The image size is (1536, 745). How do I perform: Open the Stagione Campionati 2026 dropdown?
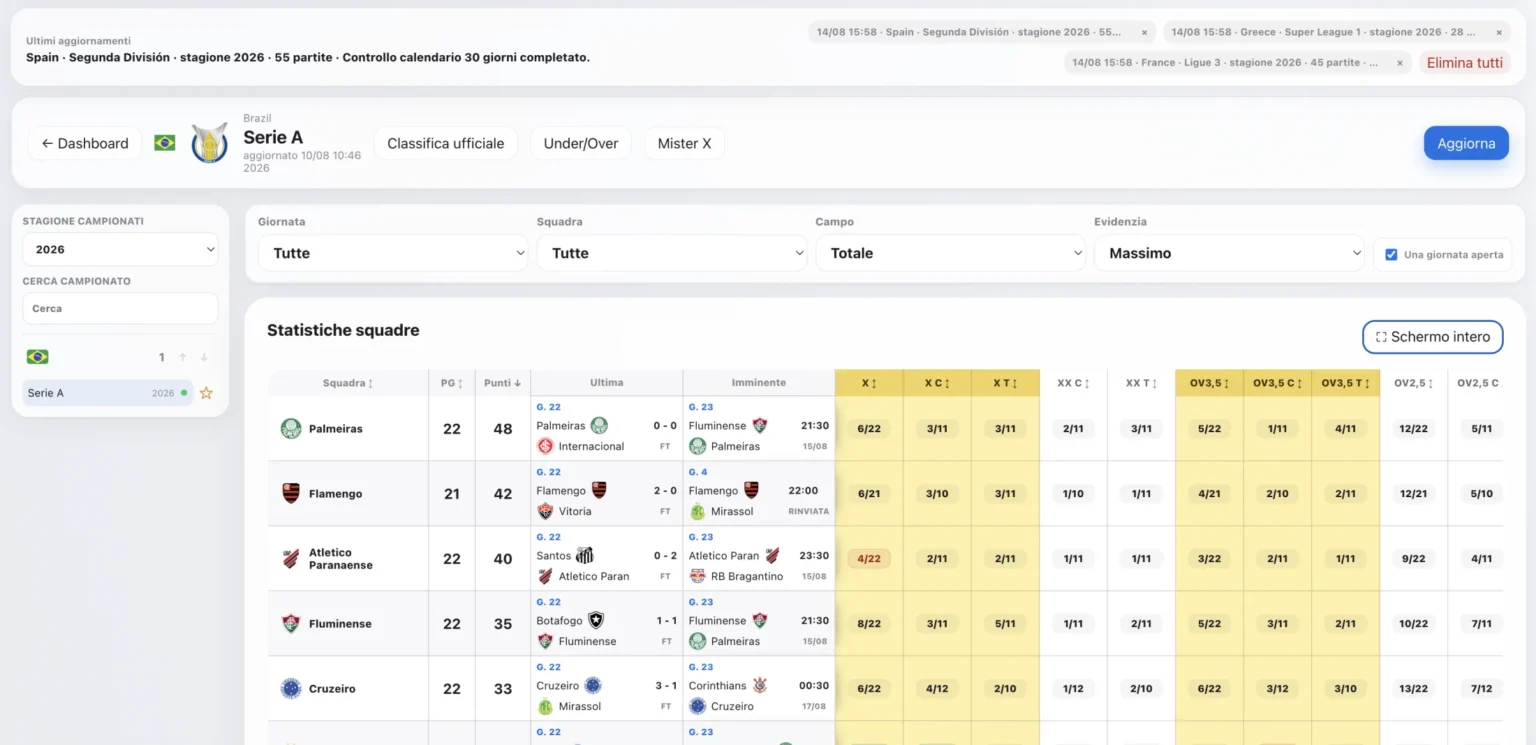120,249
